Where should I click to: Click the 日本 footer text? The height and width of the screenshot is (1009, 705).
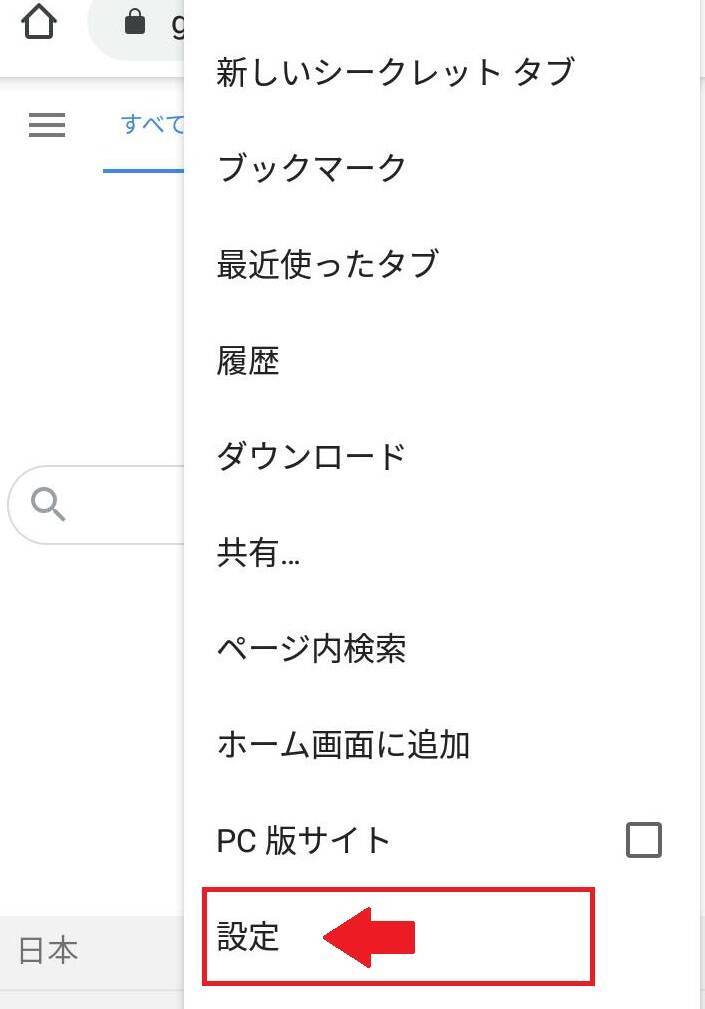(48, 950)
